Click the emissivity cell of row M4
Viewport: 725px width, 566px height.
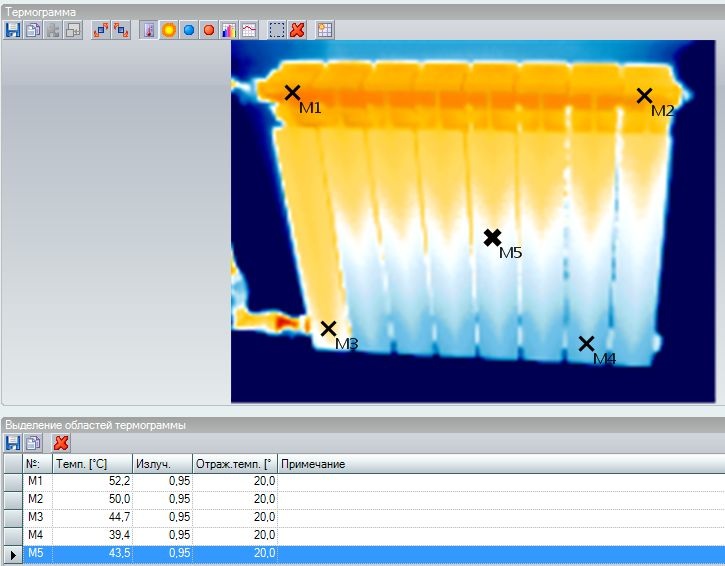tap(162, 535)
